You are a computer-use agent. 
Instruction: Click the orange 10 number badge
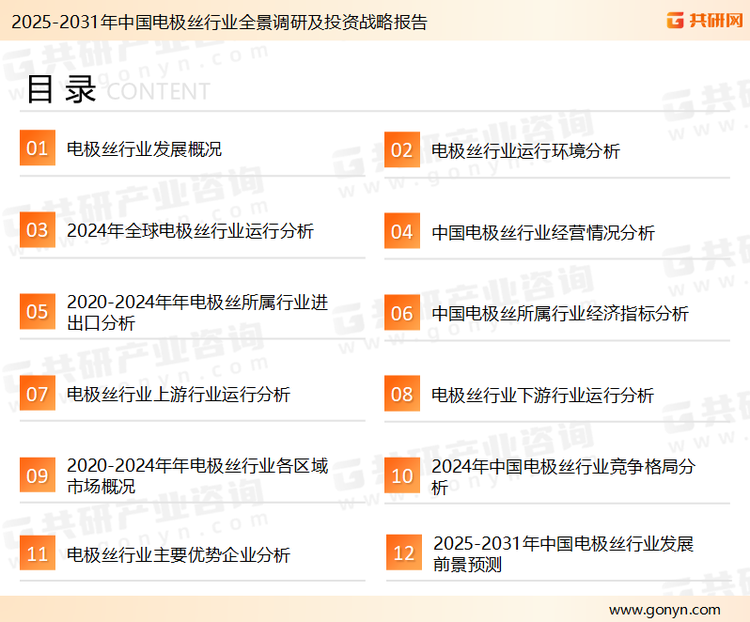pyautogui.click(x=402, y=476)
